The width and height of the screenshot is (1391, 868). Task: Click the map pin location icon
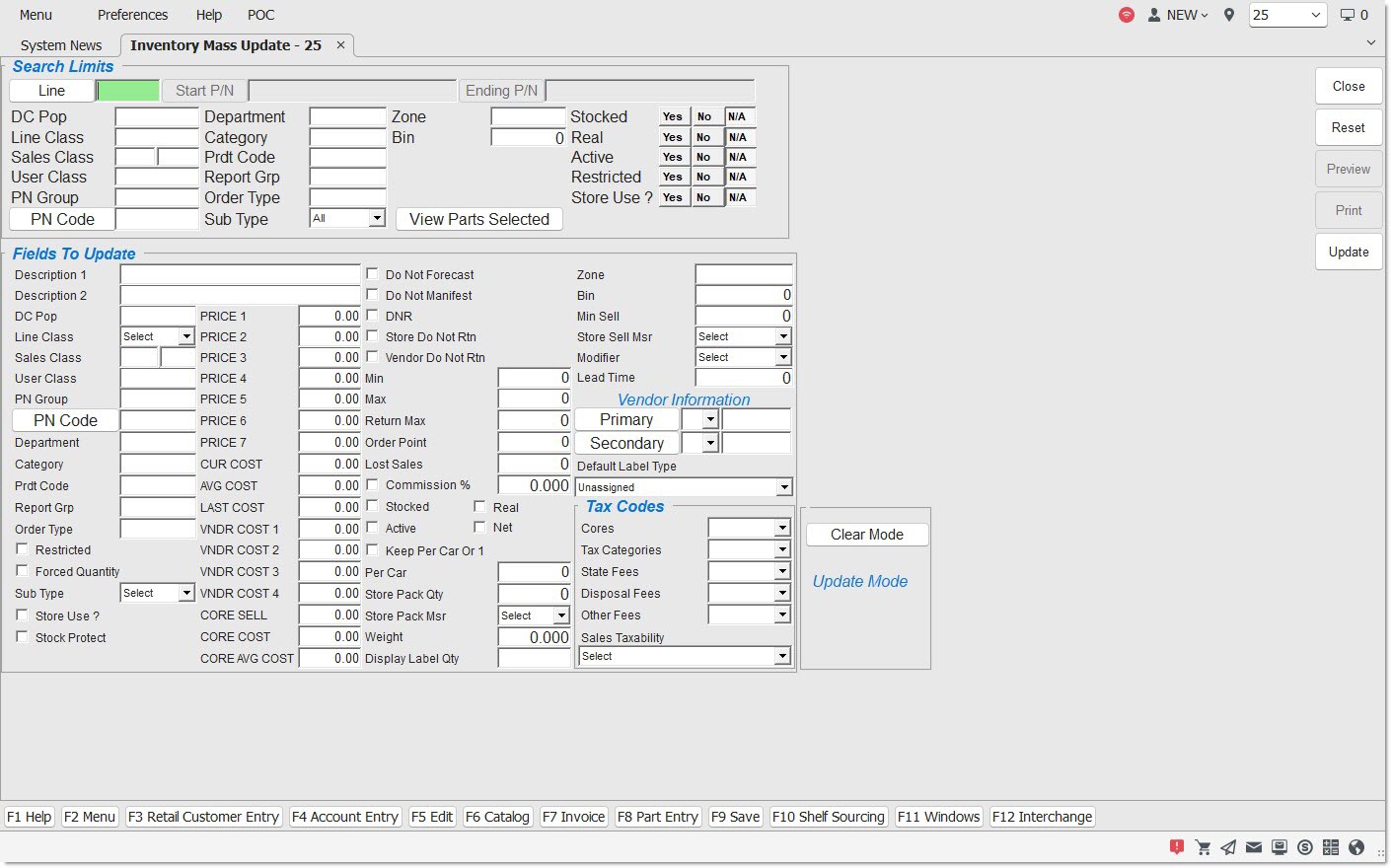coord(1229,15)
